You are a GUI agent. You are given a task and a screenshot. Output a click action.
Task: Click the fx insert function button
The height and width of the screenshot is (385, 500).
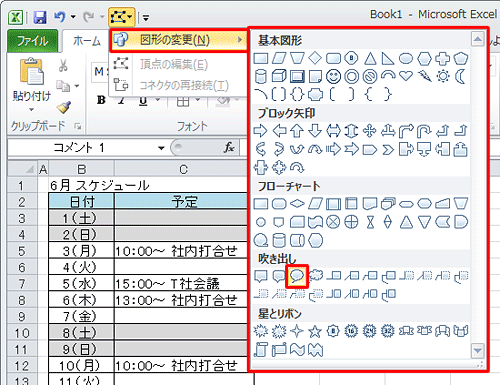[229, 147]
